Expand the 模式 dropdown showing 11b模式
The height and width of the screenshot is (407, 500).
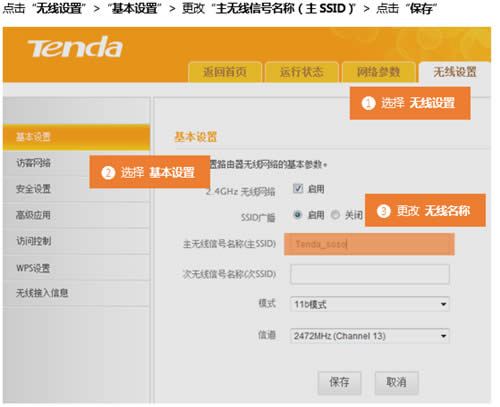click(x=370, y=304)
